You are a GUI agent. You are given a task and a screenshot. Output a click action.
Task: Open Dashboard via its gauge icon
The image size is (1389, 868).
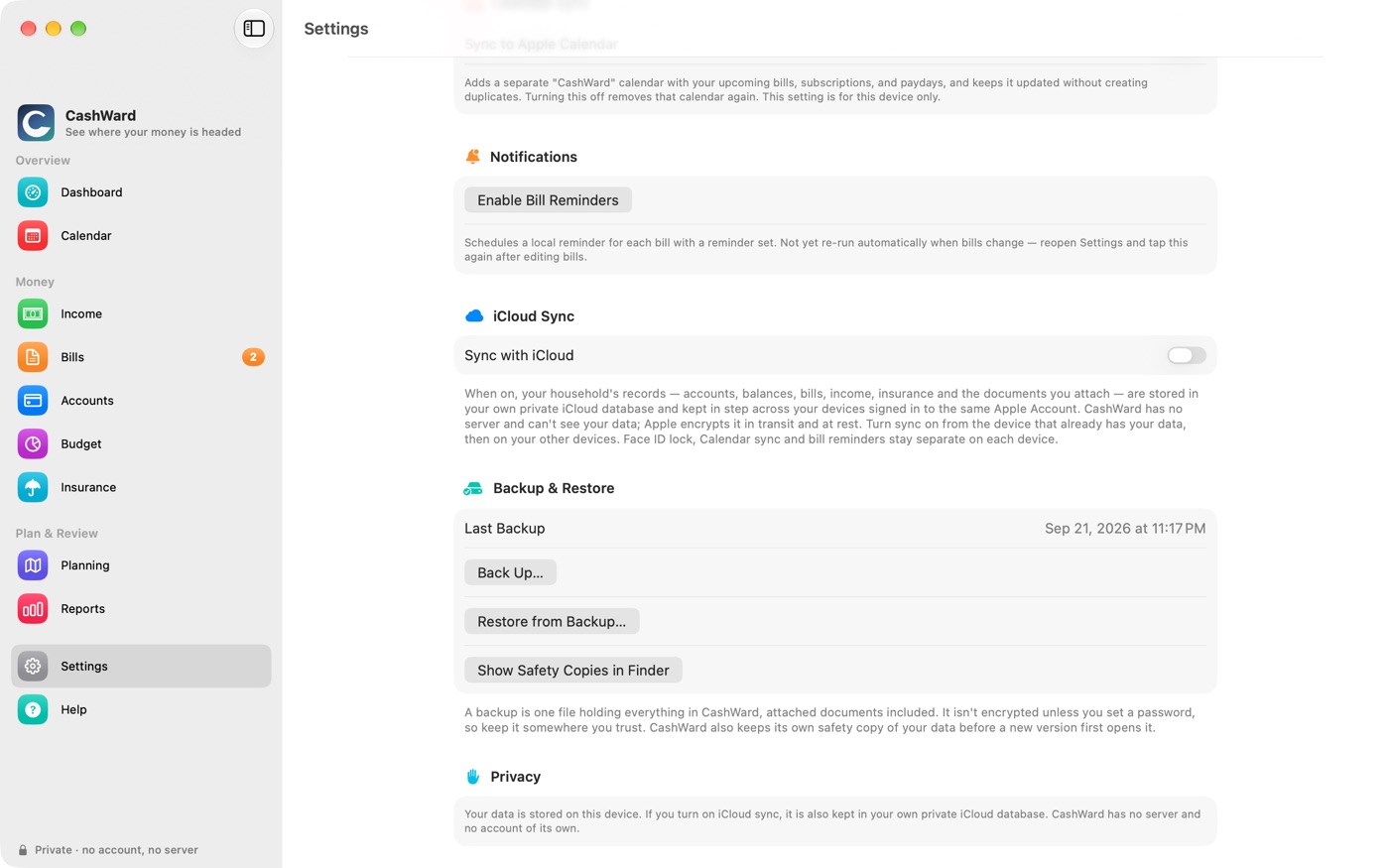point(33,192)
